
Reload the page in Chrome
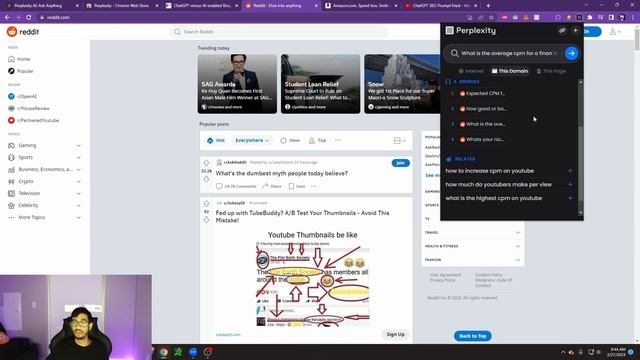[x=28, y=18]
